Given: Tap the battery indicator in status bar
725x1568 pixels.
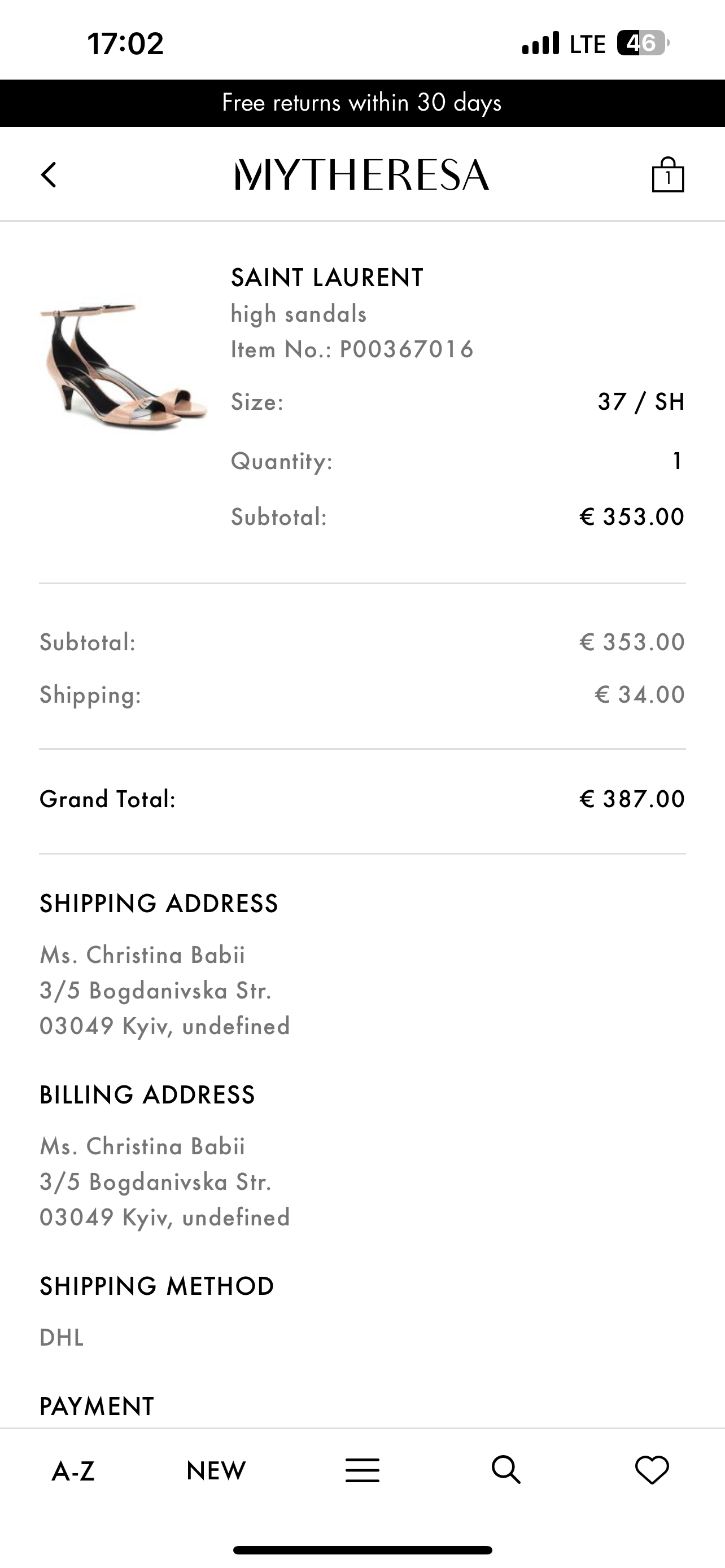Looking at the screenshot, I should (643, 43).
